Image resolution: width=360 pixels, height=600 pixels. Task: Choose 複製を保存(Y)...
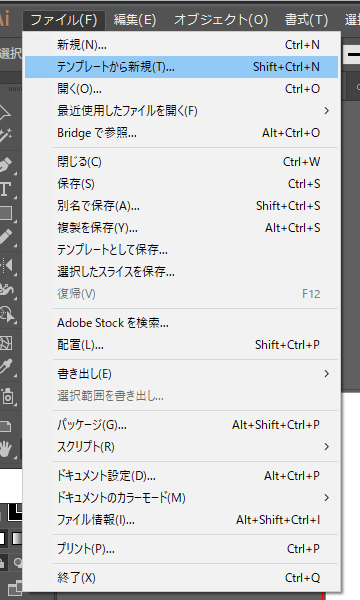click(x=181, y=228)
